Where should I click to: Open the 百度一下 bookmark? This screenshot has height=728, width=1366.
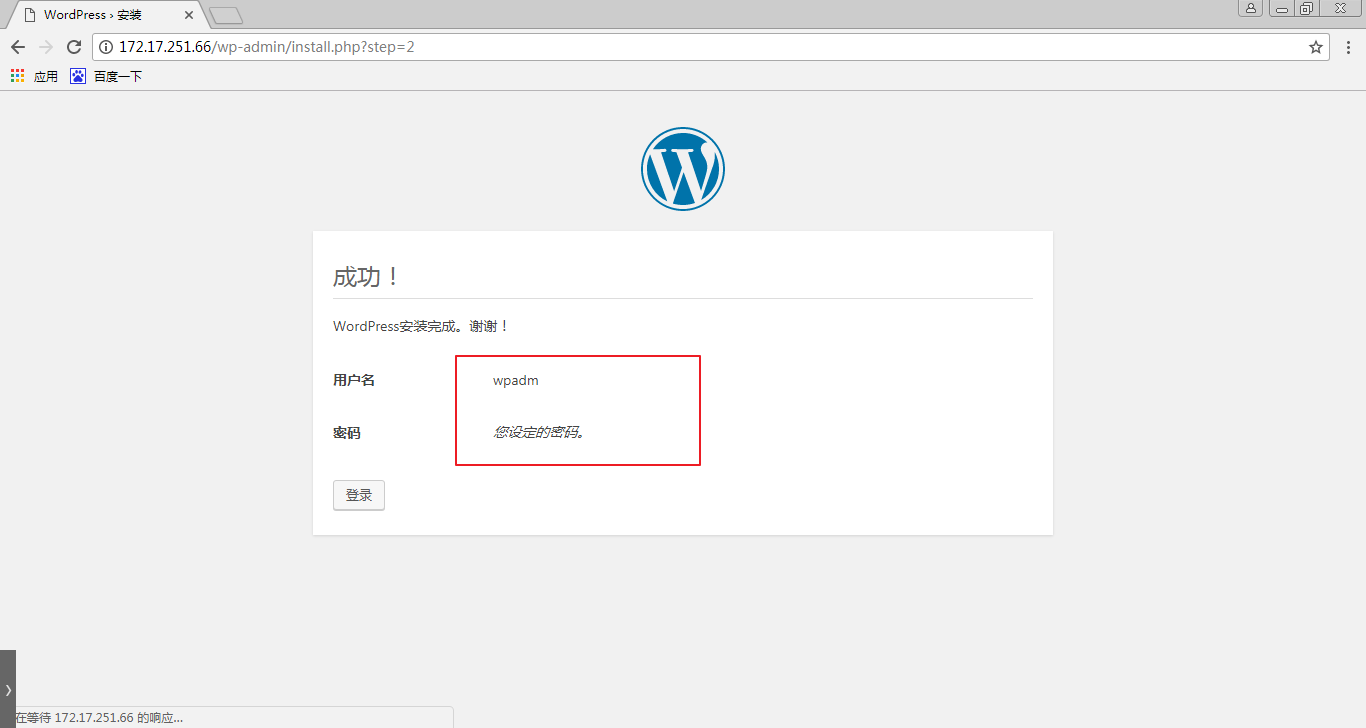(x=106, y=76)
